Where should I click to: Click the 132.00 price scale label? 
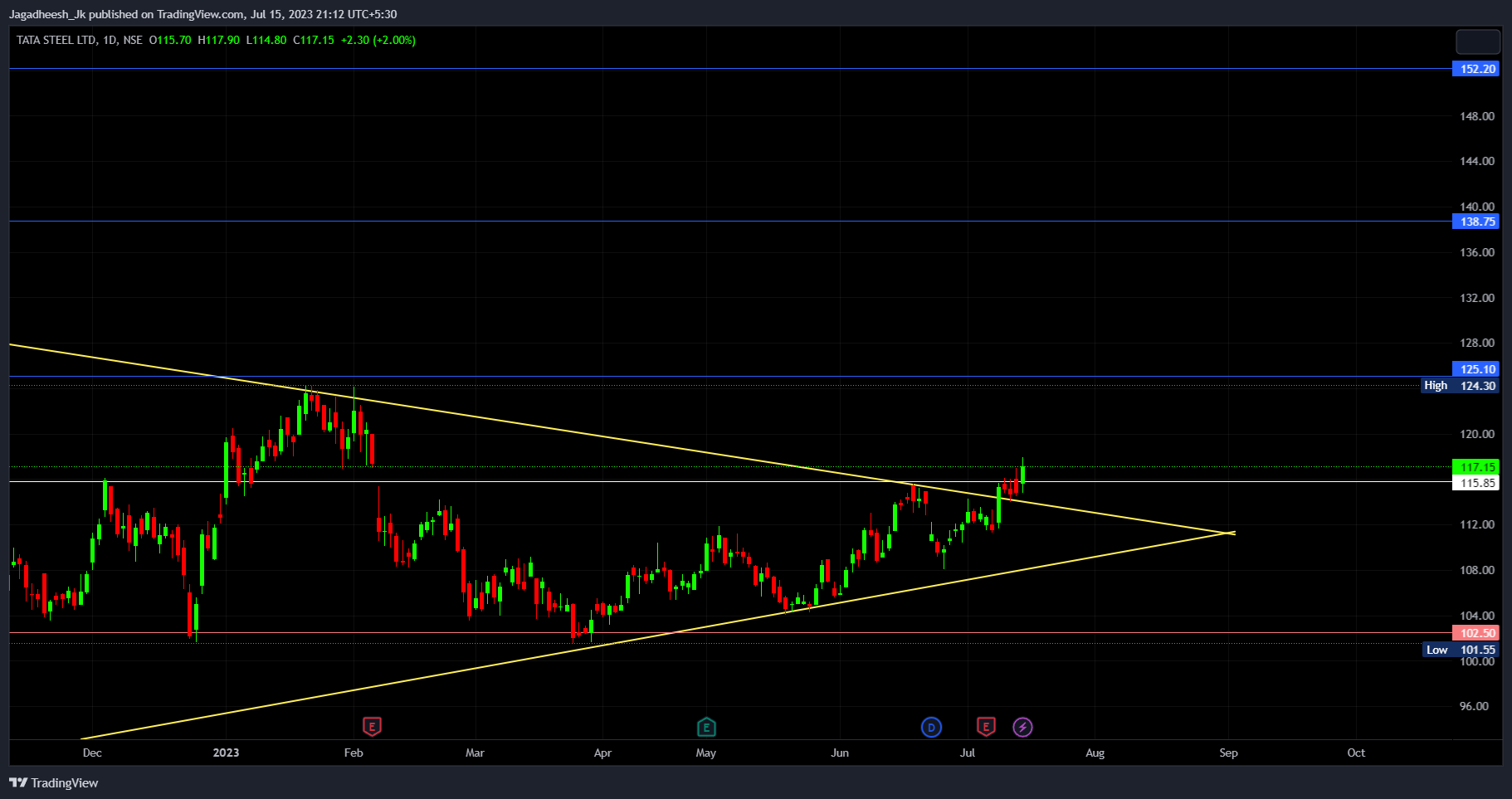1477,298
